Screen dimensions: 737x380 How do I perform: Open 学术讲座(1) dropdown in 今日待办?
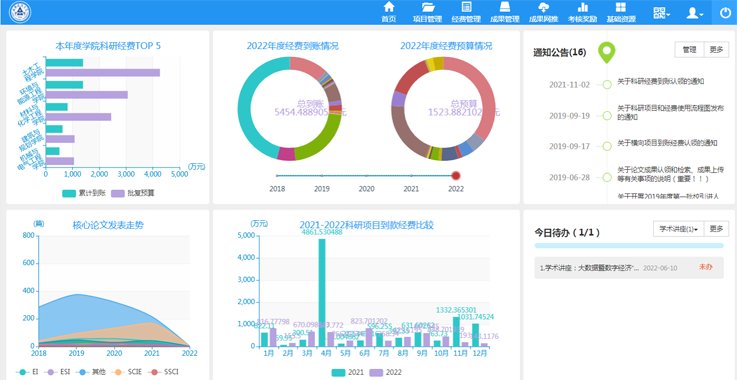(x=678, y=229)
